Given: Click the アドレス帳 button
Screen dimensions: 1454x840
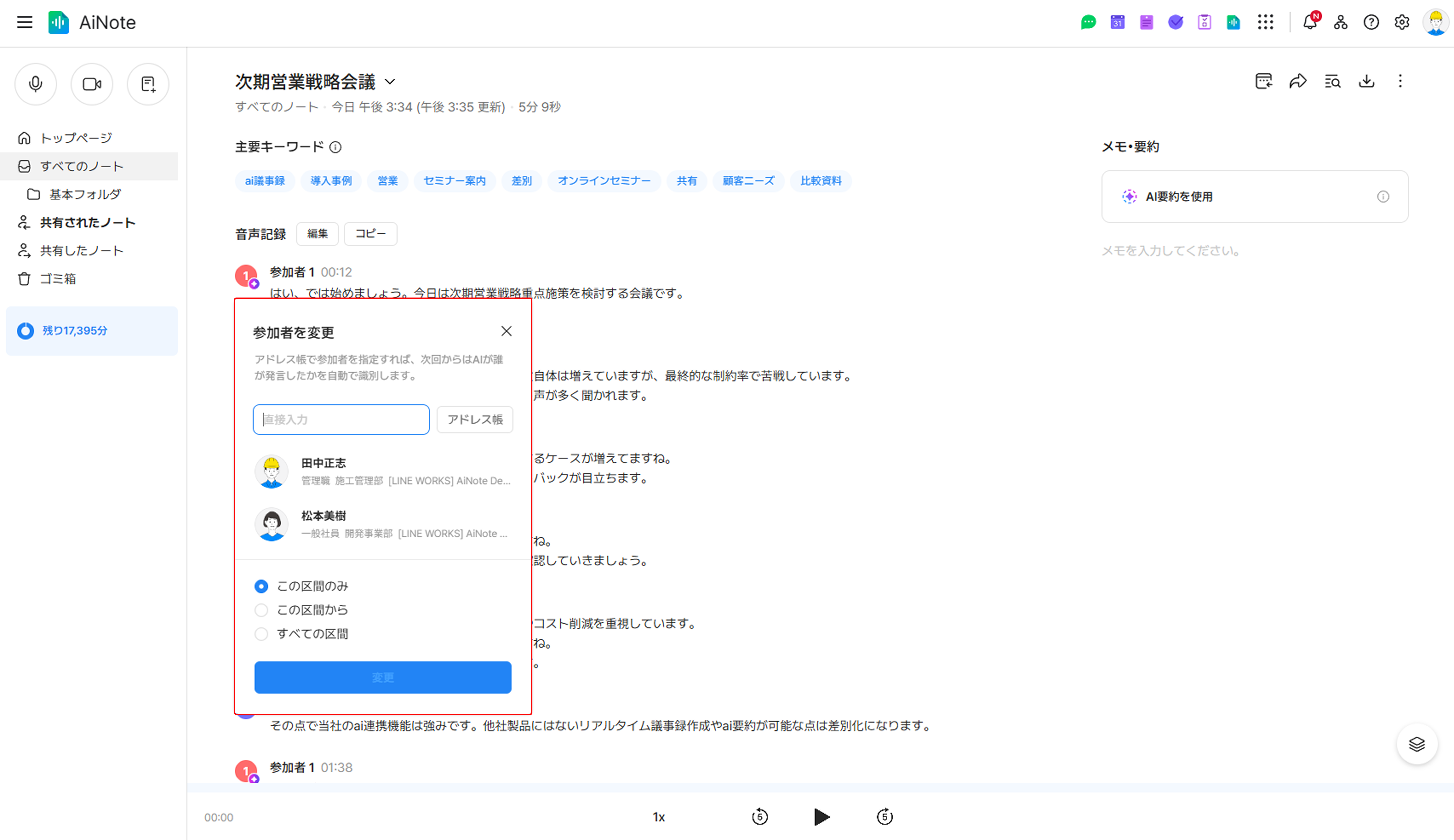Looking at the screenshot, I should coord(474,420).
